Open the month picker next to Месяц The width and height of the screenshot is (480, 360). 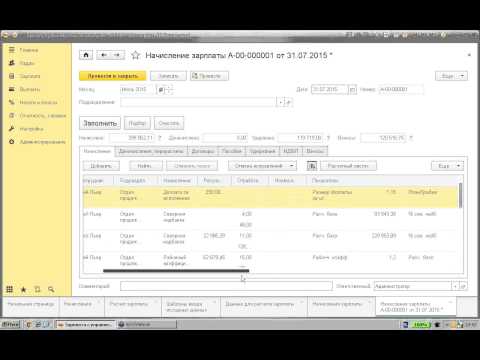click(161, 89)
